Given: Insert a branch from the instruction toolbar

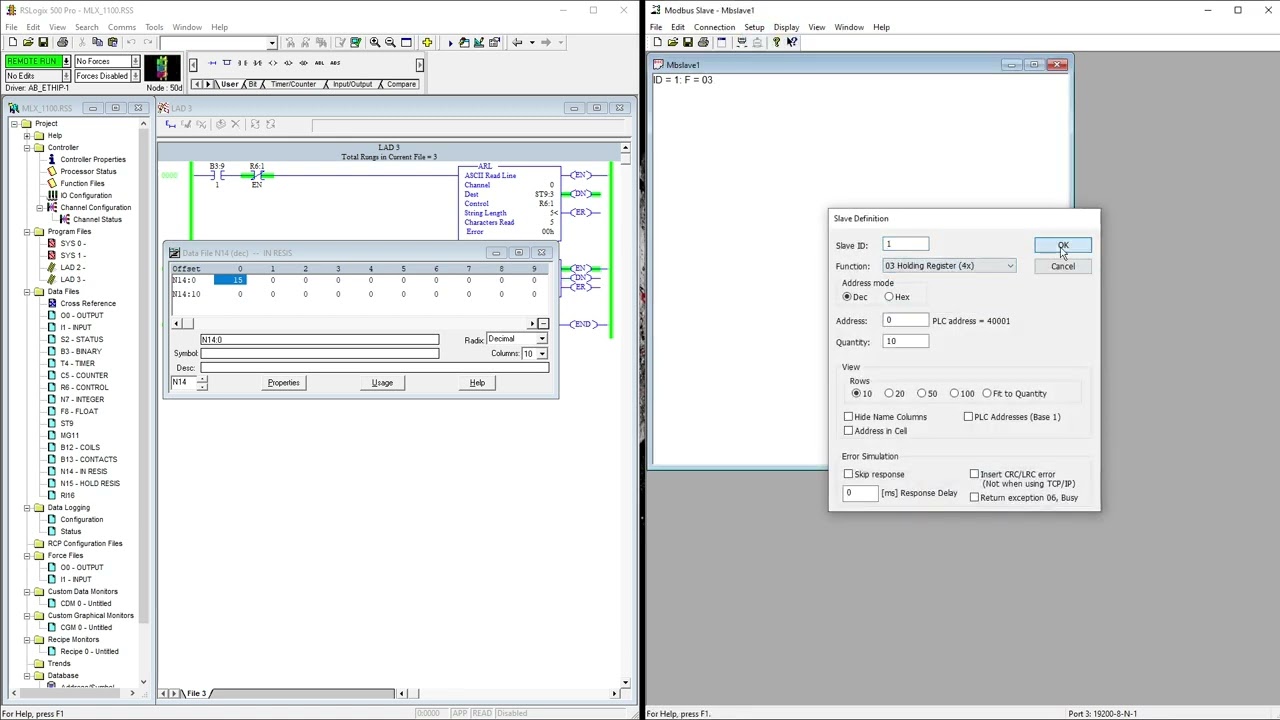Looking at the screenshot, I should pos(227,63).
